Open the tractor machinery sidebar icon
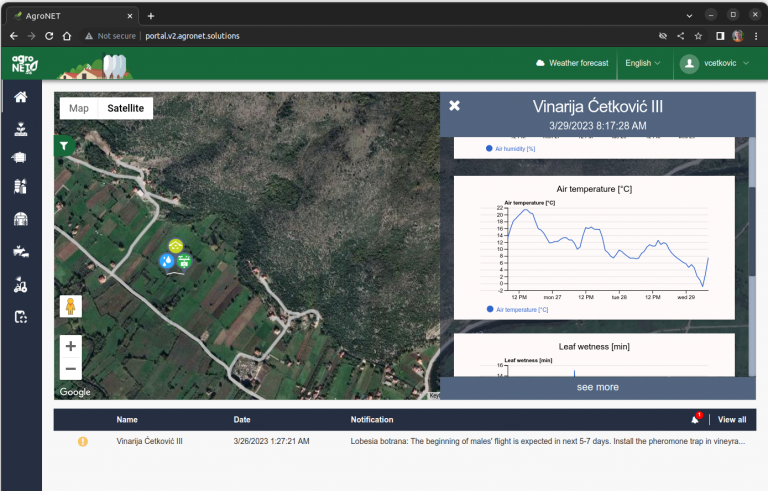 point(20,285)
